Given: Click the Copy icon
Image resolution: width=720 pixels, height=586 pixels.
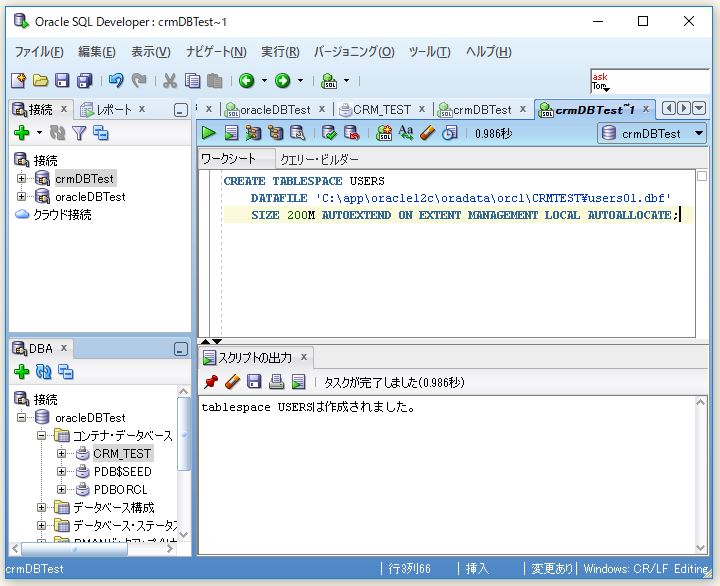Looking at the screenshot, I should pyautogui.click(x=192, y=81).
